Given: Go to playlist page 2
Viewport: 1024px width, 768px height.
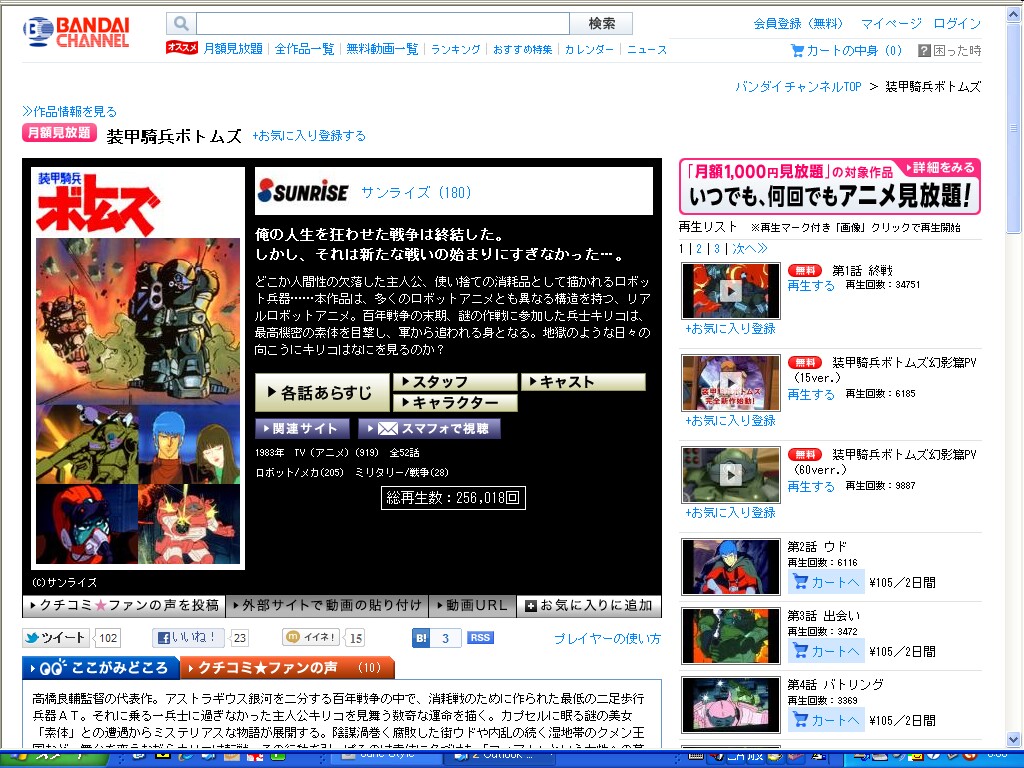Looking at the screenshot, I should coord(699,248).
